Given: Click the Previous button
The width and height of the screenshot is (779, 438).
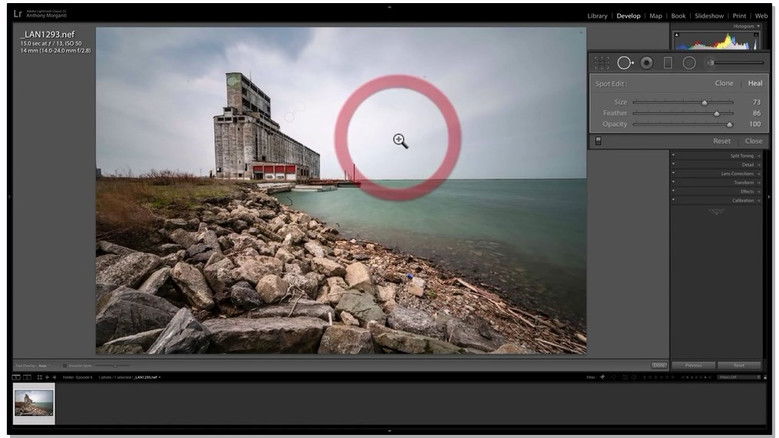Looking at the screenshot, I should (x=693, y=365).
